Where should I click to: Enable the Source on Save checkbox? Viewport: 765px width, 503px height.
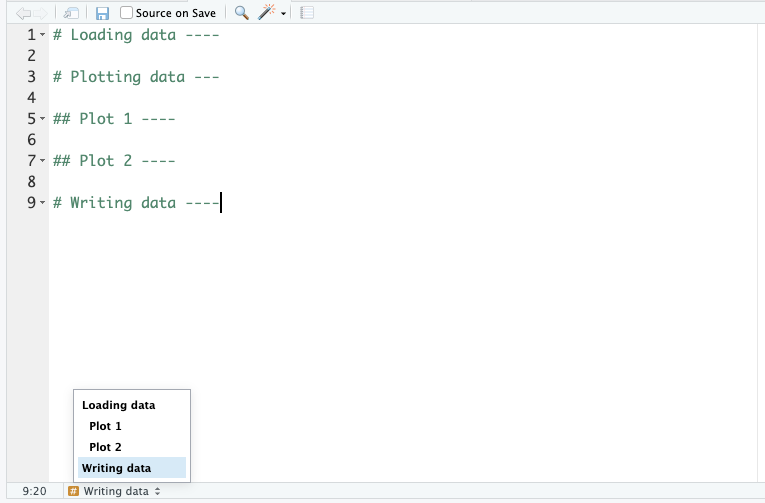(126, 13)
